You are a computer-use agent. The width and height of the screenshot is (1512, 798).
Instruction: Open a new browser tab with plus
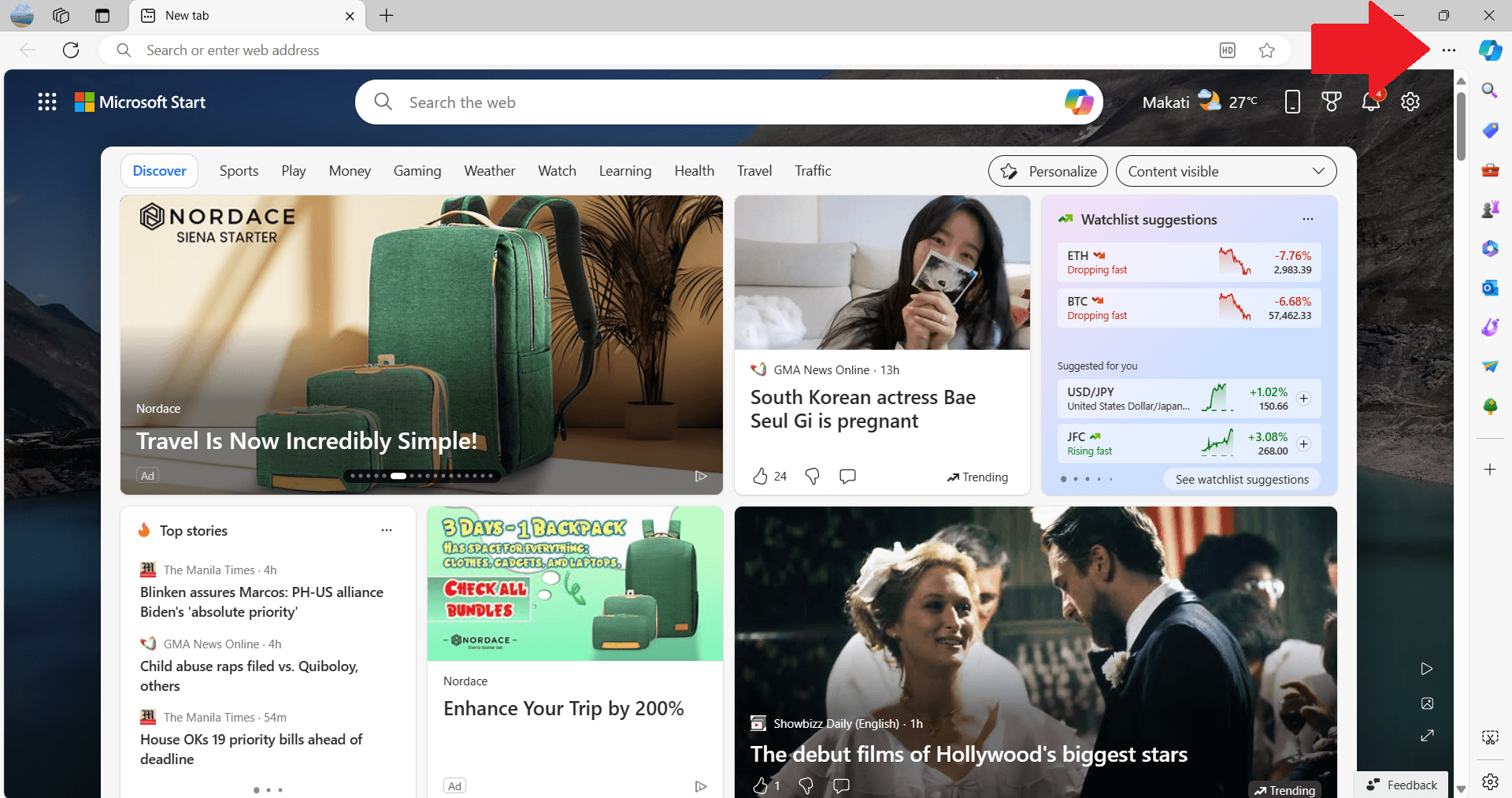(386, 16)
